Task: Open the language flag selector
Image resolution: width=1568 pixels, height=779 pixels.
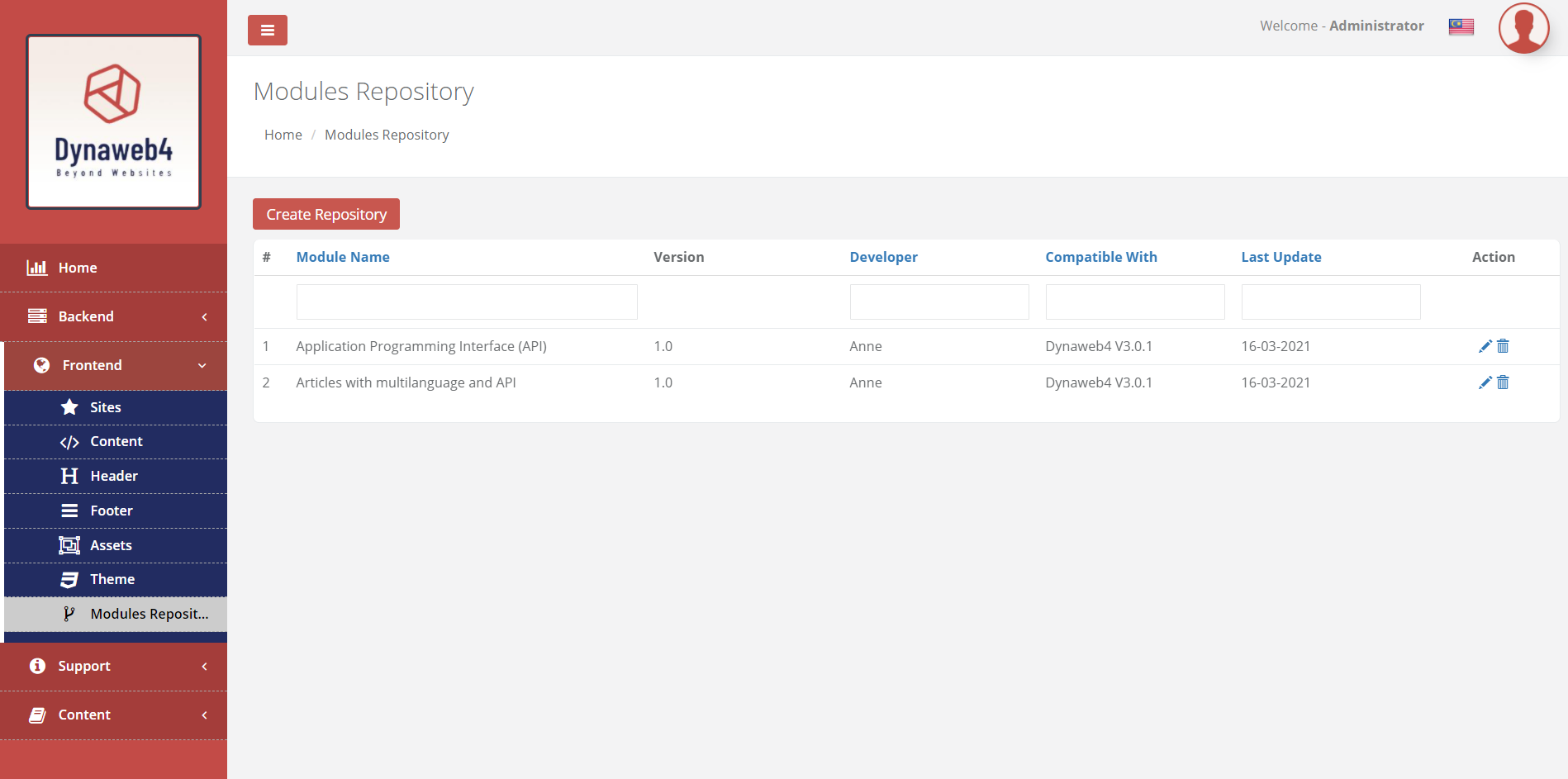Action: click(1461, 26)
